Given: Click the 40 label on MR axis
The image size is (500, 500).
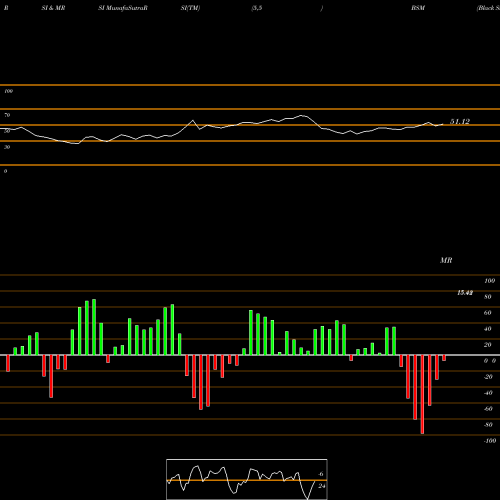Looking at the screenshot, I should click(x=488, y=329).
